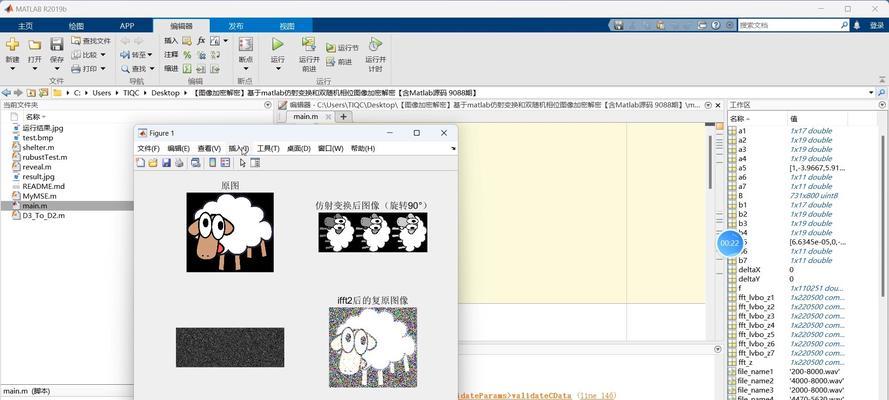
Task: Click the insert colorbar icon in Figure 1
Action: tap(213, 163)
